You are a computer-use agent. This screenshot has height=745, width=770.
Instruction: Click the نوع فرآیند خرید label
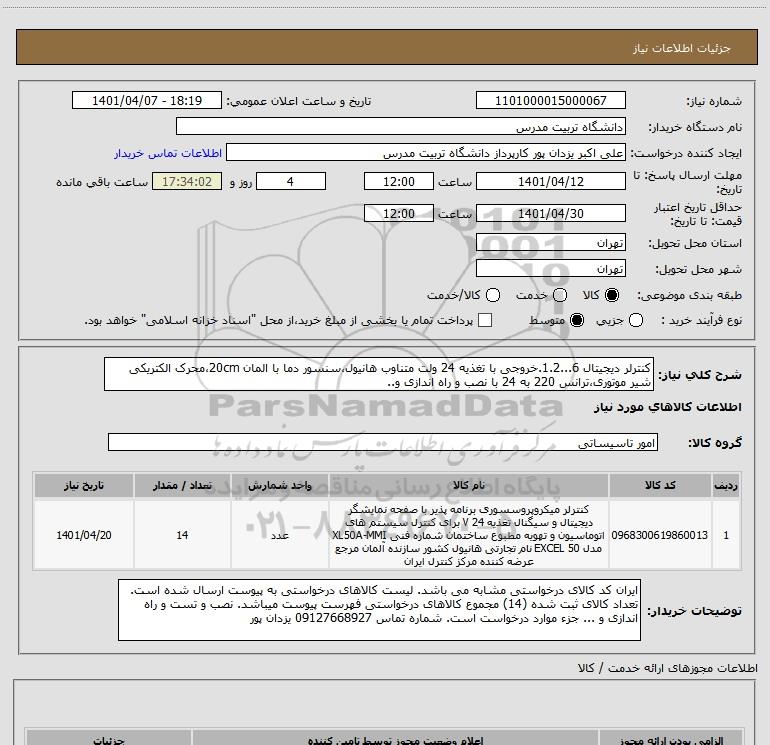[701, 320]
